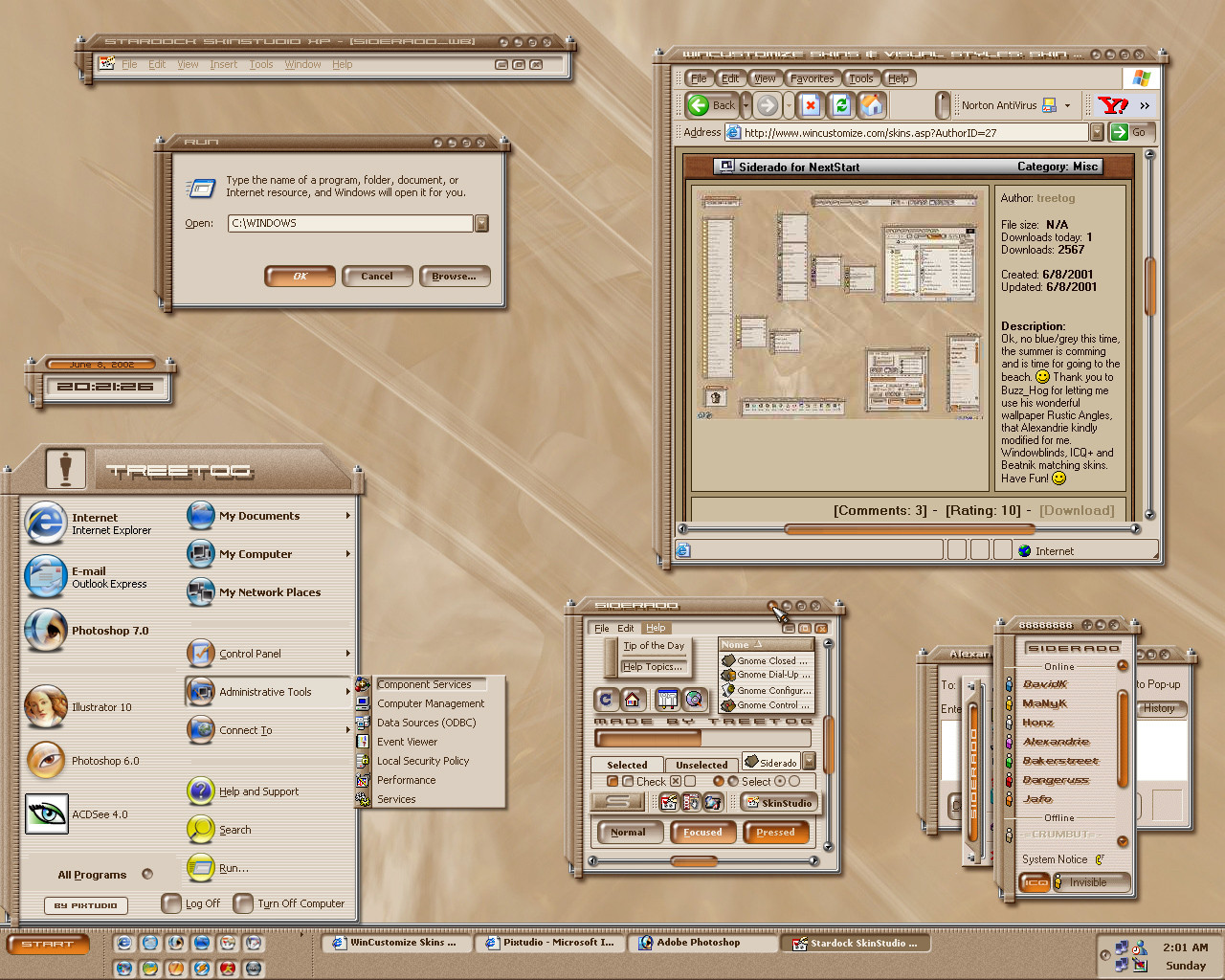The width and height of the screenshot is (1225, 980).
Task: Select the grey radio button left of Select
Action: [x=733, y=782]
